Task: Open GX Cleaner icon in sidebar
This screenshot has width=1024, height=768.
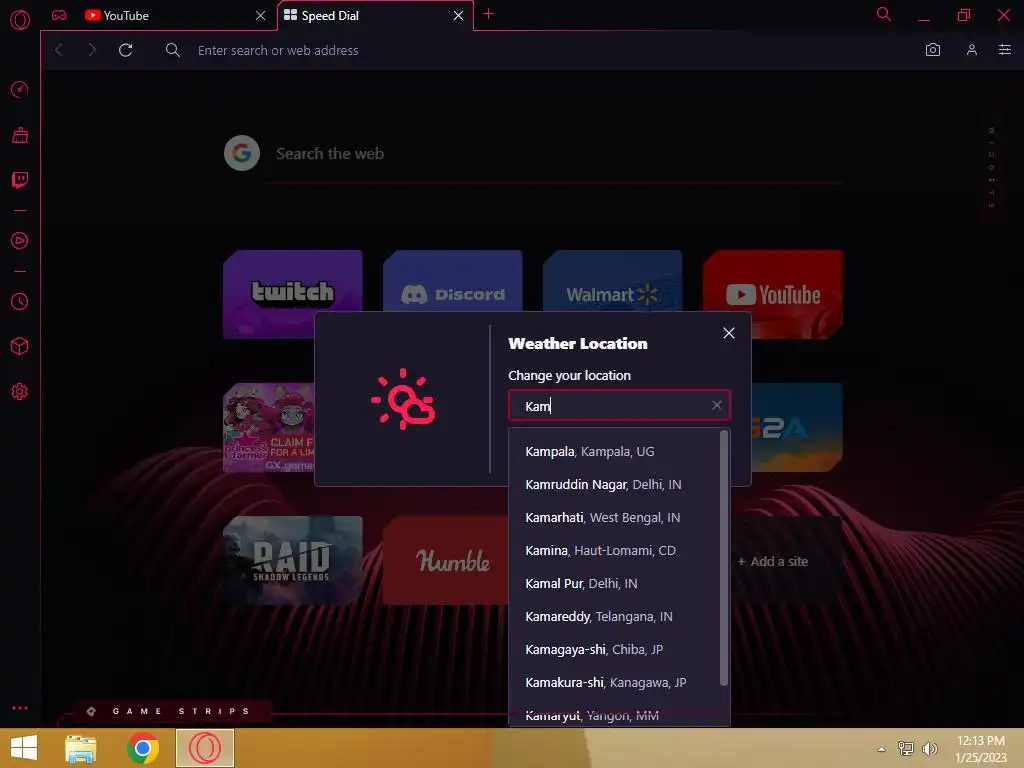Action: 20,135
